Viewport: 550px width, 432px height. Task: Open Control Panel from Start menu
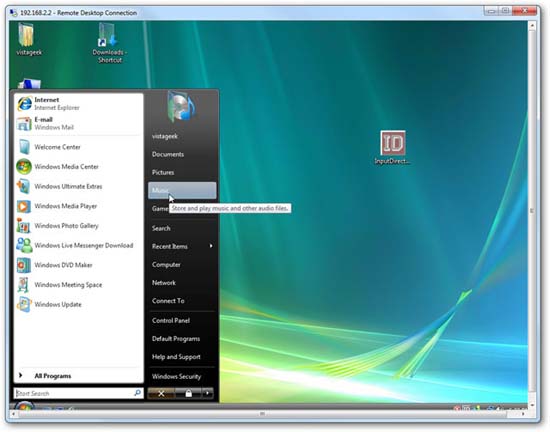(x=182, y=320)
